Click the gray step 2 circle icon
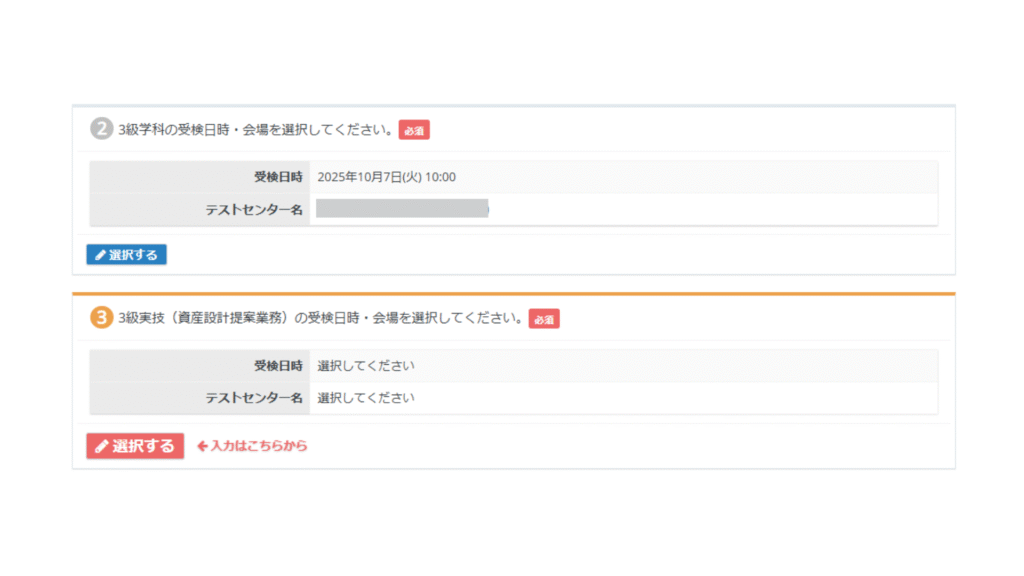The width and height of the screenshot is (1024, 576). tap(101, 129)
